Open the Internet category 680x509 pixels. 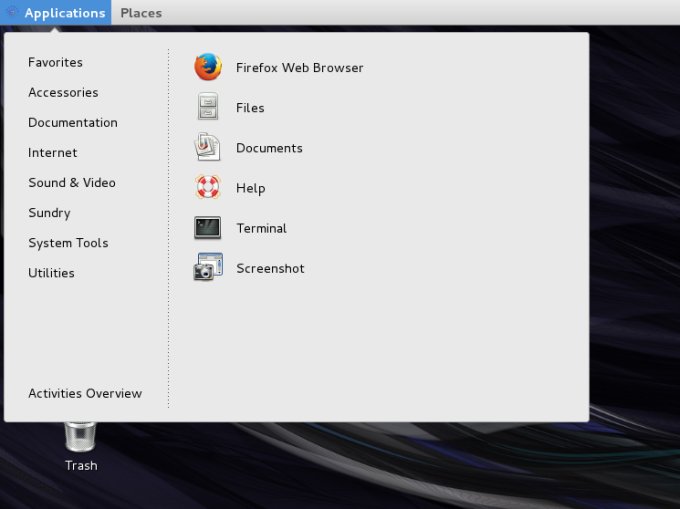[x=52, y=152]
